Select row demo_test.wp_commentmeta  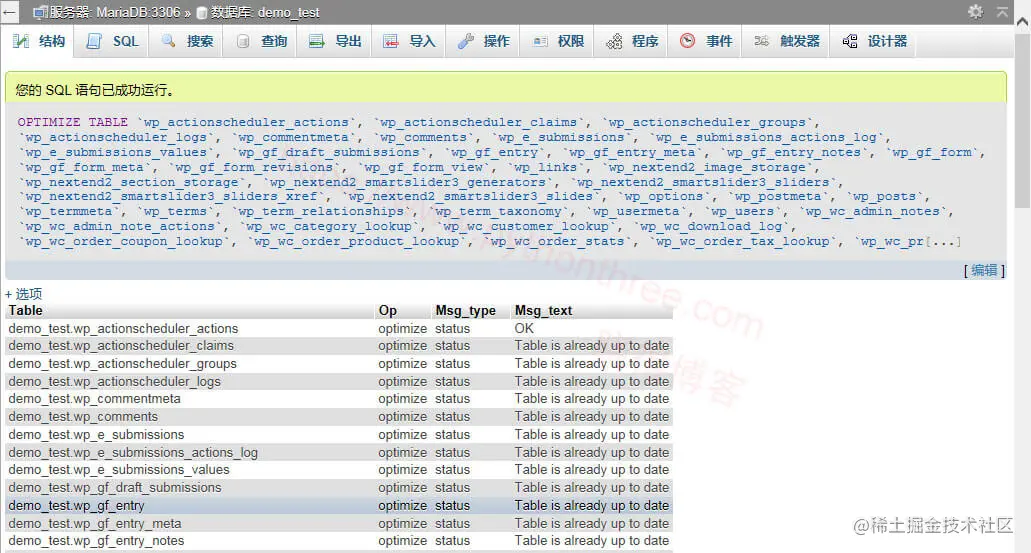(x=339, y=399)
